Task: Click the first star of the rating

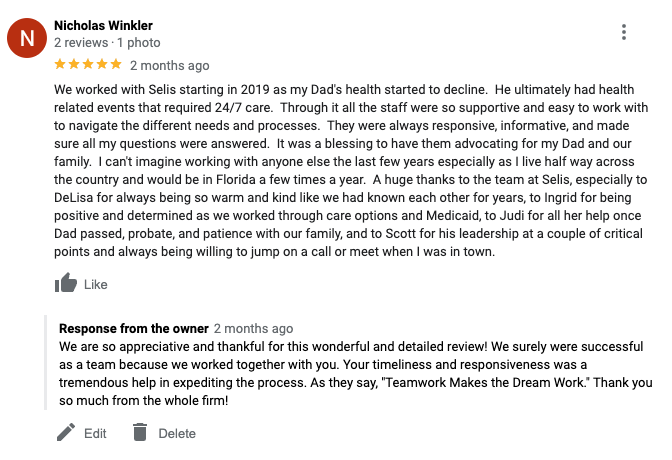Action: point(60,64)
